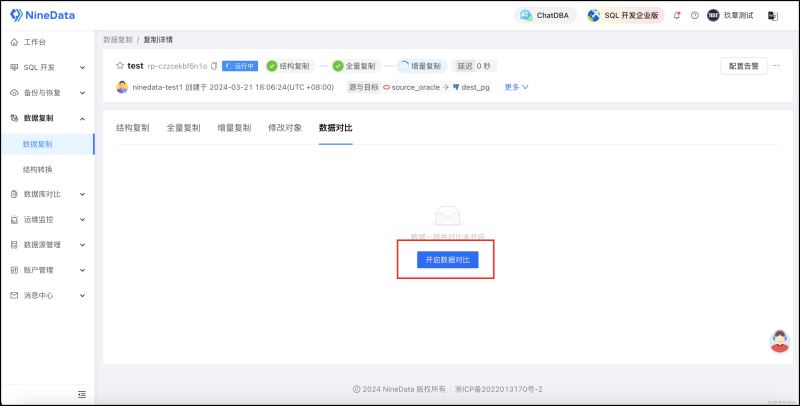Click the 数据源管理 icon
The width and height of the screenshot is (800, 406).
pyautogui.click(x=14, y=245)
